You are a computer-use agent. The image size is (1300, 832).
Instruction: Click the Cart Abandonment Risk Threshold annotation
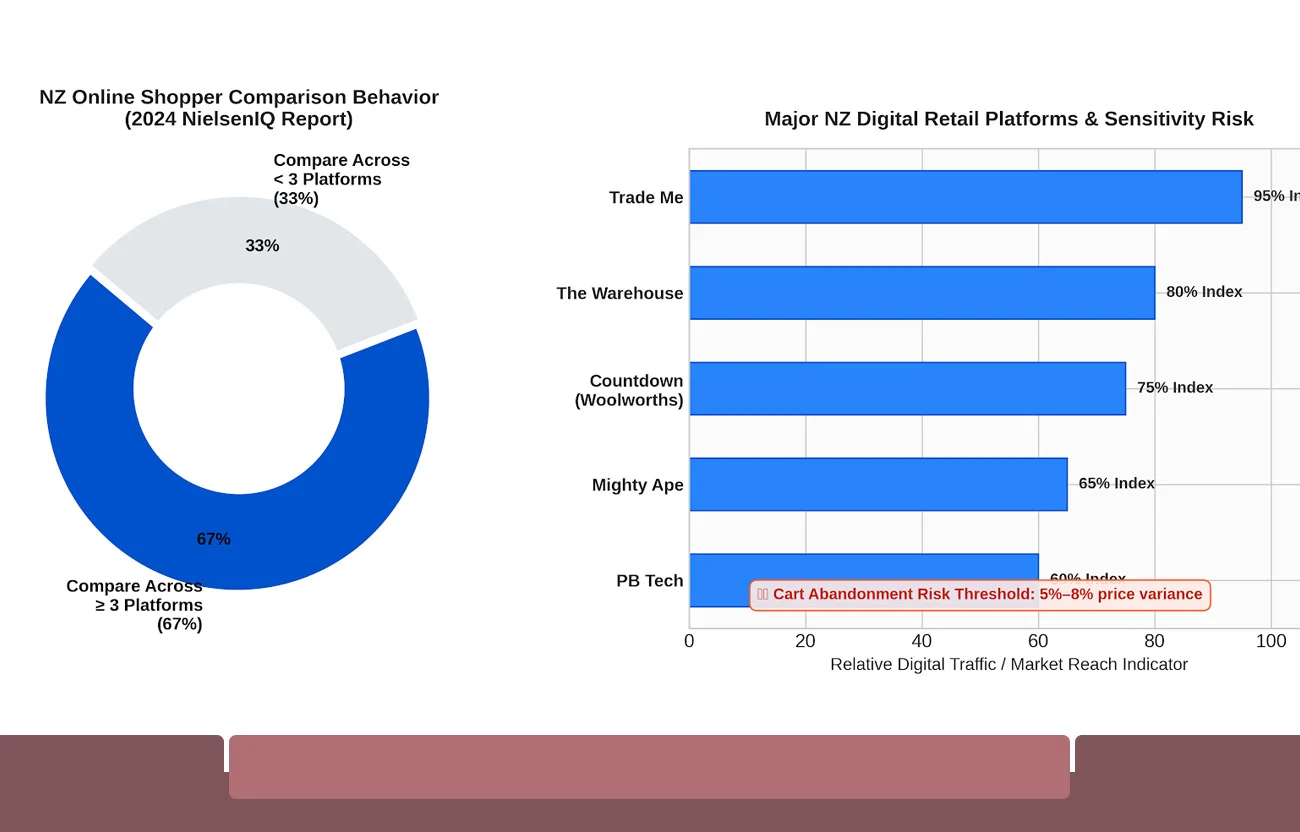[x=980, y=595]
